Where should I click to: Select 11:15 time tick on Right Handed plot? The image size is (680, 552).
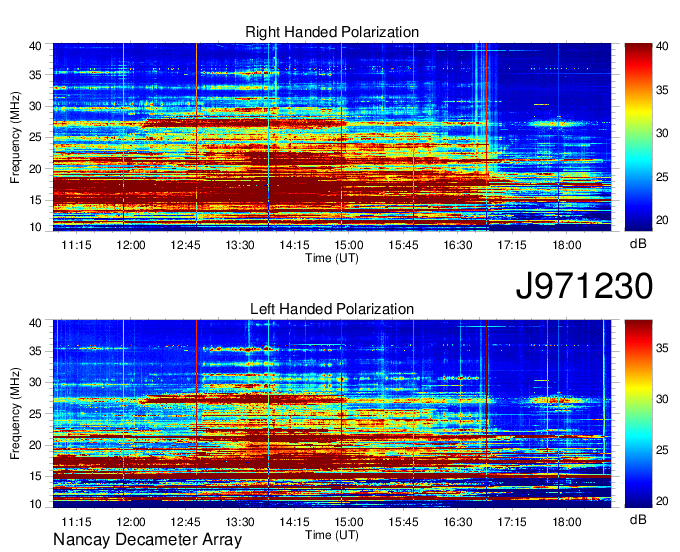pyautogui.click(x=76, y=245)
